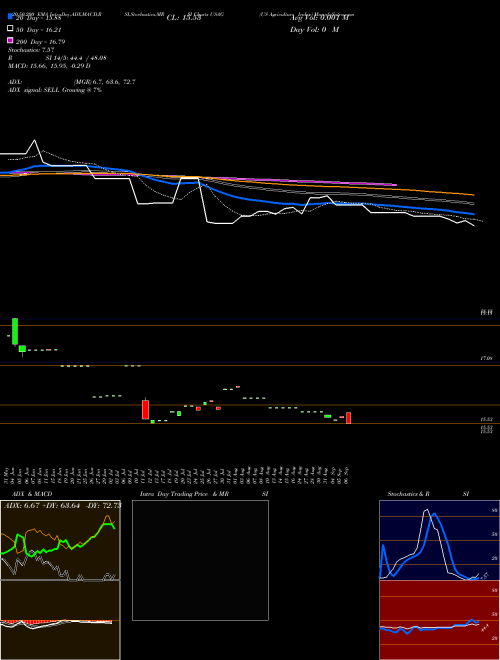Click the last red candlestick at right end
Screen dimensions: 500x660
click(348, 418)
